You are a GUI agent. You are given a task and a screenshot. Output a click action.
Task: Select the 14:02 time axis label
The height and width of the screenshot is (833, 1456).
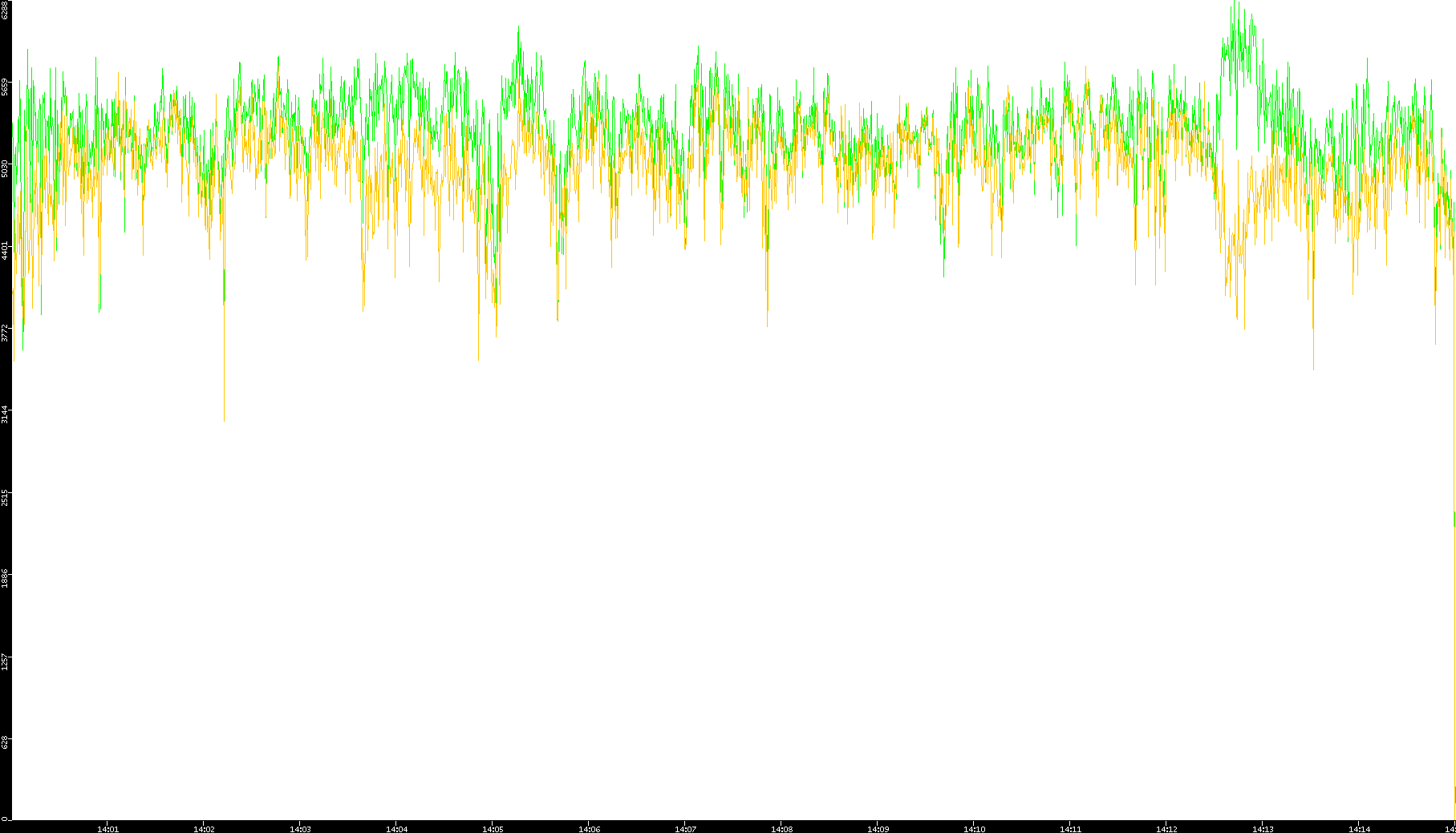204,829
